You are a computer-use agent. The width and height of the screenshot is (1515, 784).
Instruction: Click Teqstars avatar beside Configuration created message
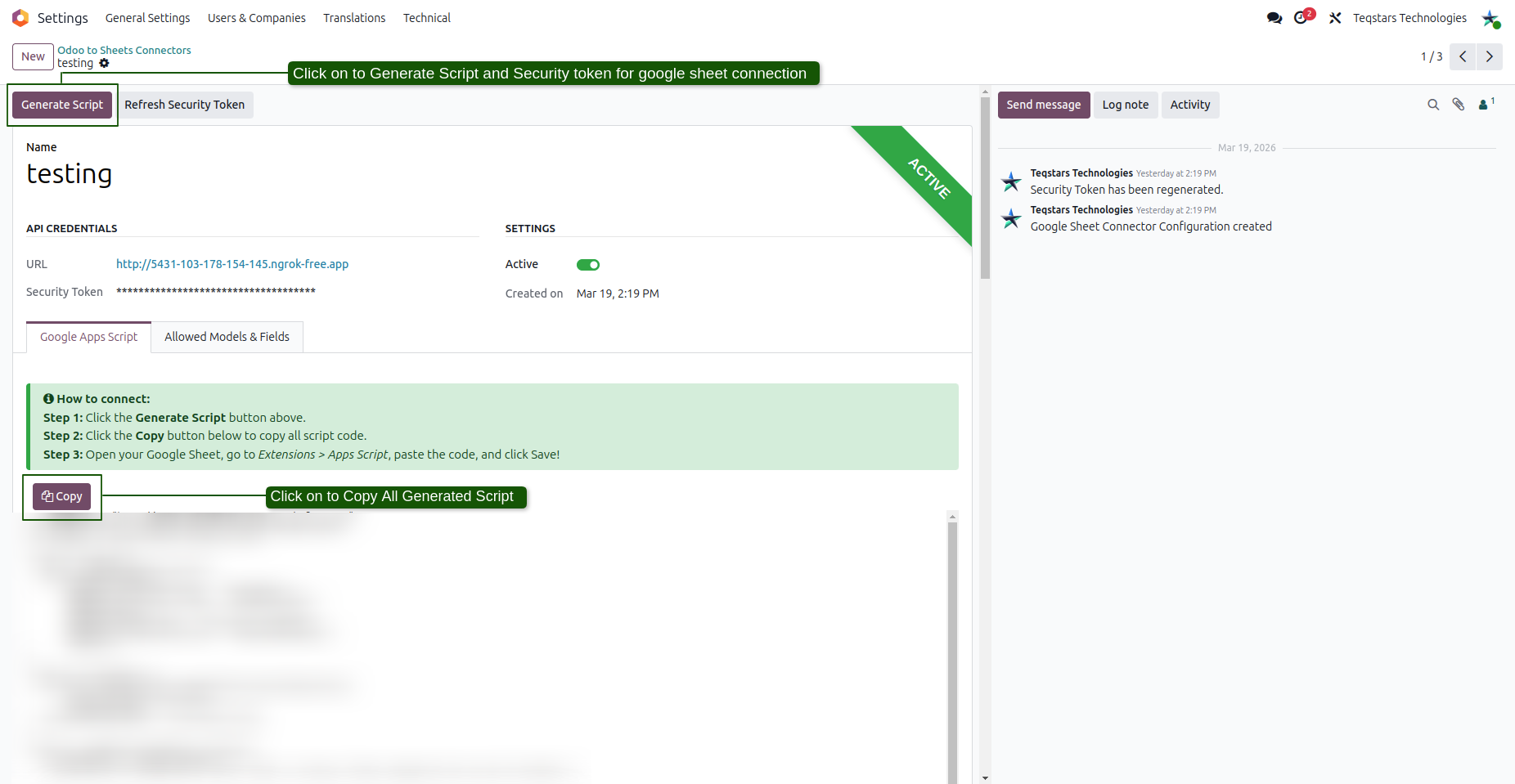[1012, 218]
